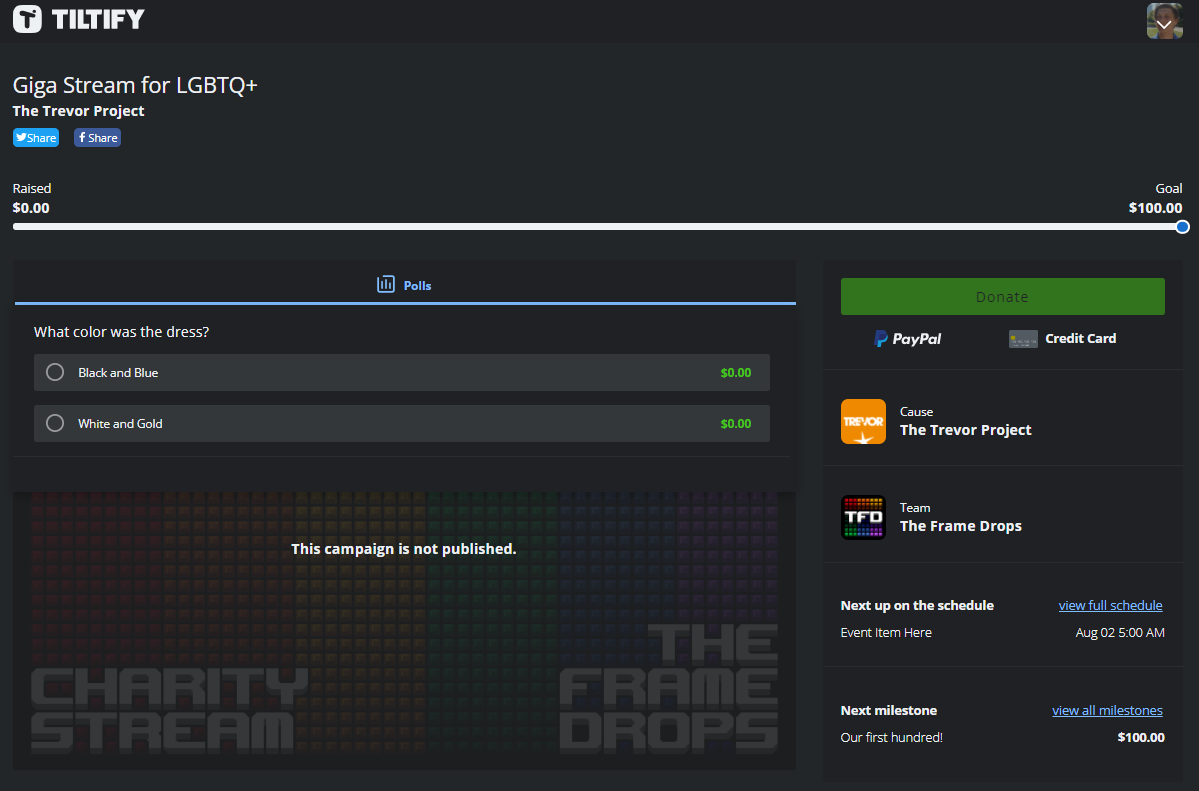
Task: Click the $100.00 goal amount
Action: (x=1155, y=208)
